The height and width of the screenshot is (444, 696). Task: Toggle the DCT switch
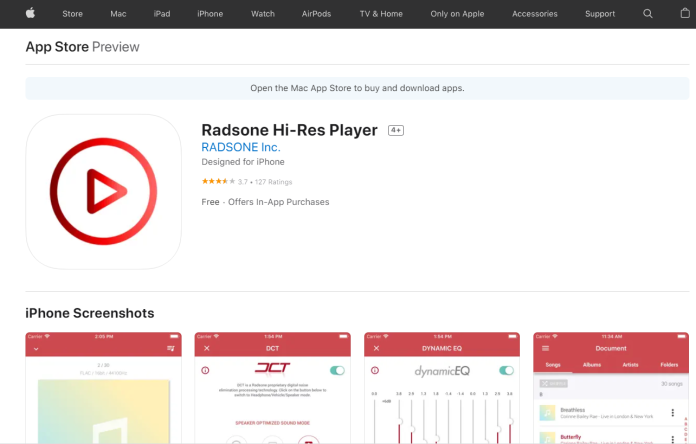coord(337,370)
